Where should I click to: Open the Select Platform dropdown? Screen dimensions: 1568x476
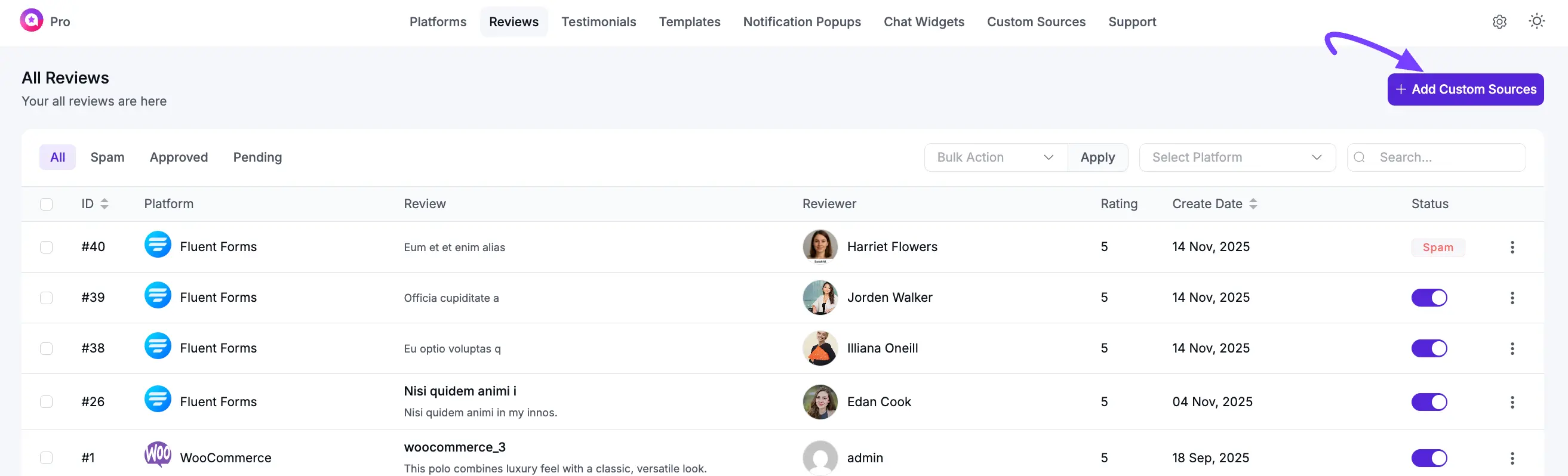(1236, 157)
